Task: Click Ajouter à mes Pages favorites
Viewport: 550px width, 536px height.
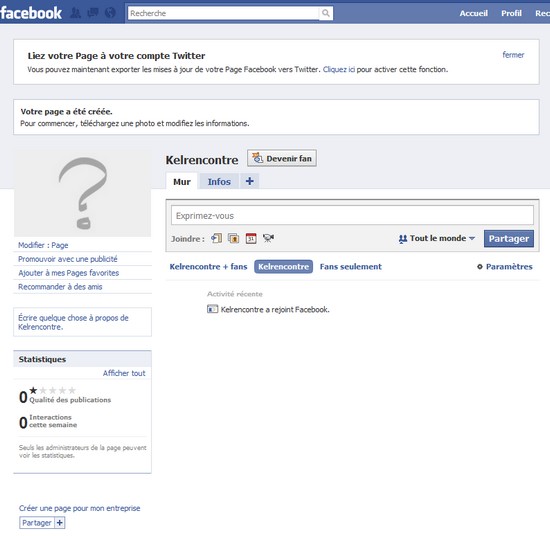Action: pos(68,273)
